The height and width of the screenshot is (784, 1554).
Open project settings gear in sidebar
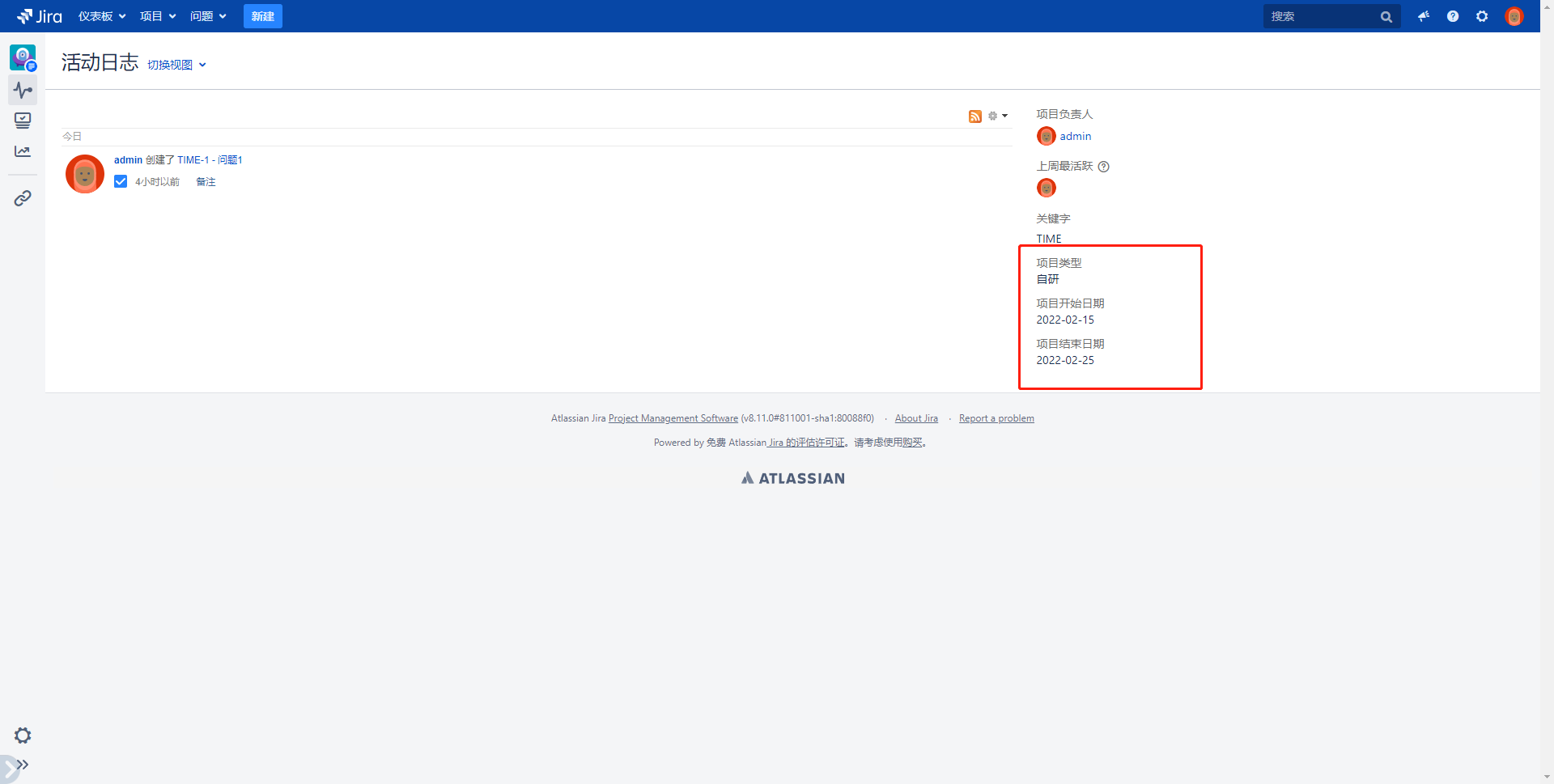point(23,735)
